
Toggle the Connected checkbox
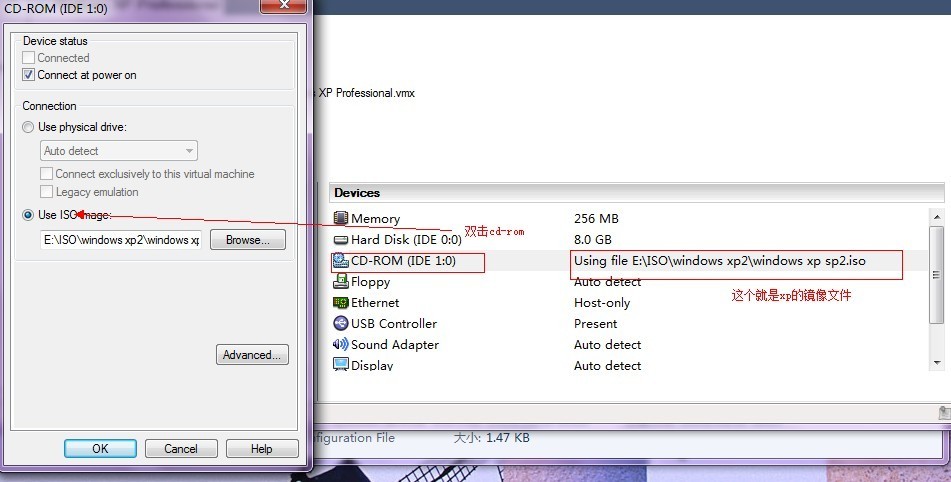pos(29,58)
